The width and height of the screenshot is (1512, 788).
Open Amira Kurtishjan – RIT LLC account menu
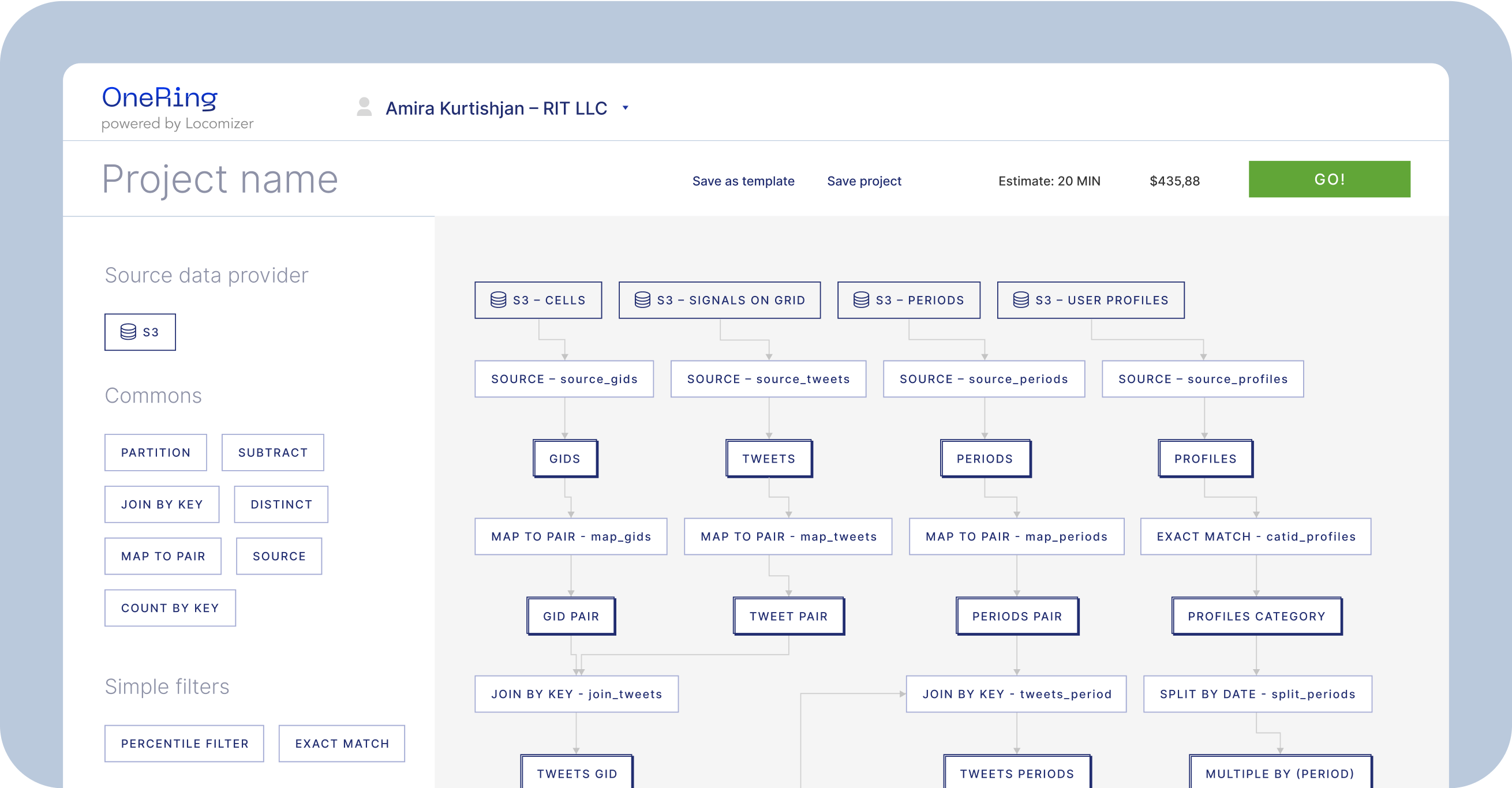point(496,108)
